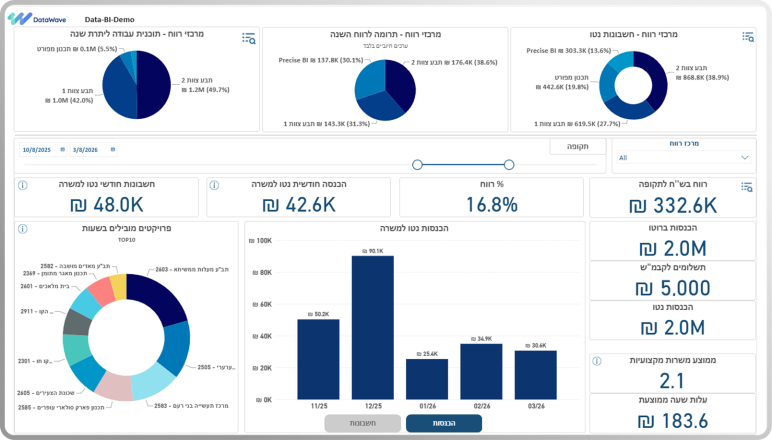This screenshot has width=772, height=440.
Task: Show info for monthly net invoices per position
Action: pos(23,186)
